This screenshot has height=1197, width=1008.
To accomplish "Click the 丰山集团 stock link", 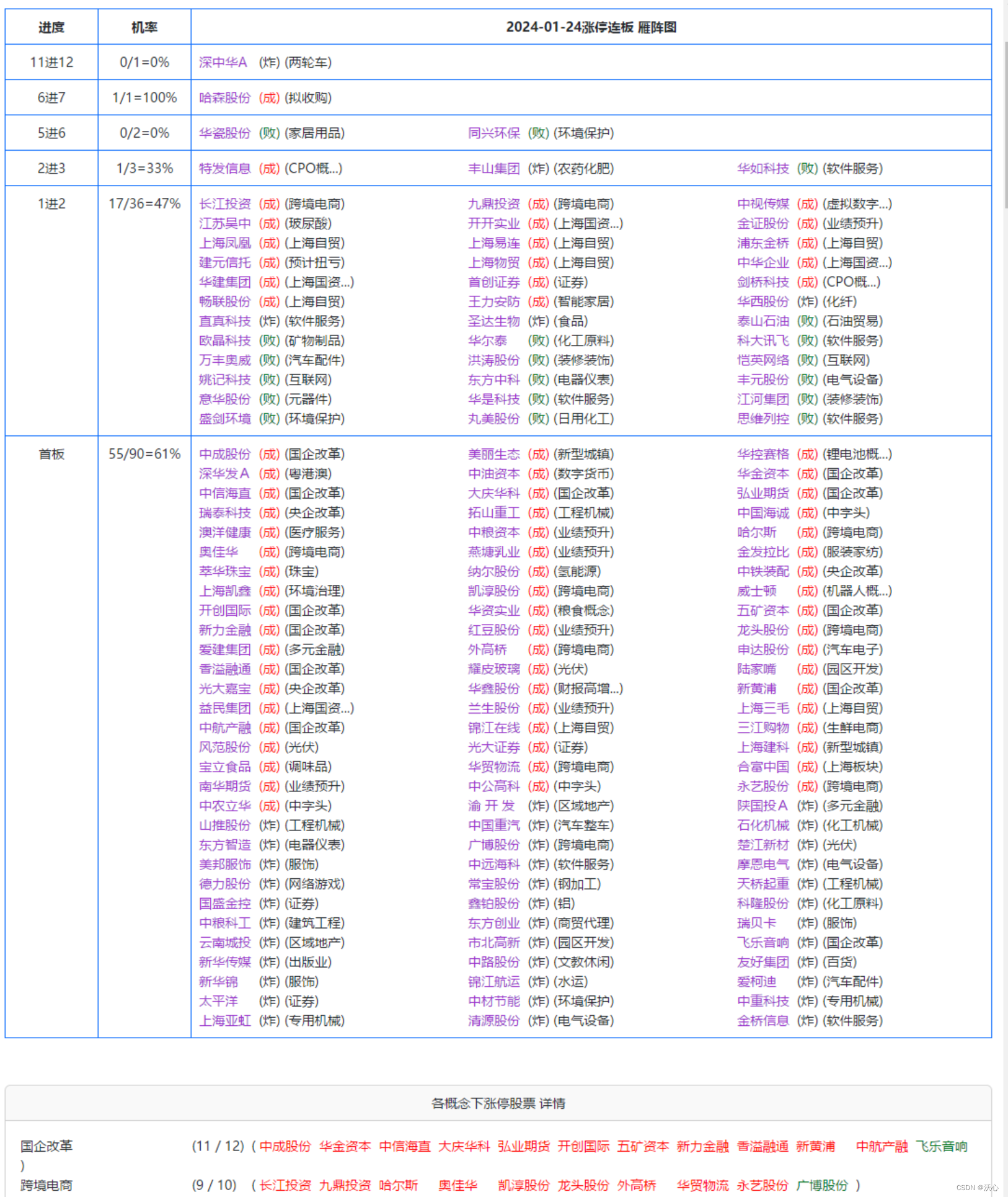I will pos(493,169).
